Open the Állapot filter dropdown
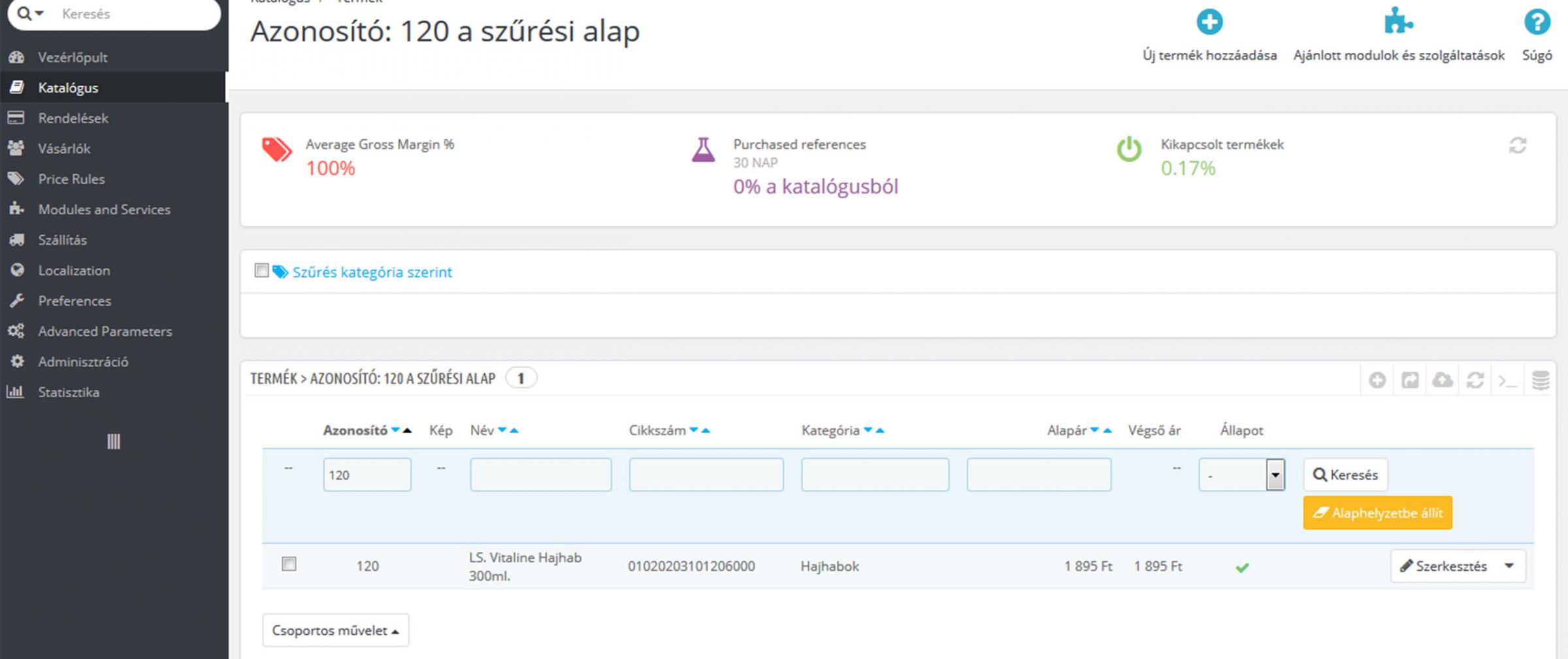This screenshot has height=659, width=1568. pyautogui.click(x=1242, y=475)
